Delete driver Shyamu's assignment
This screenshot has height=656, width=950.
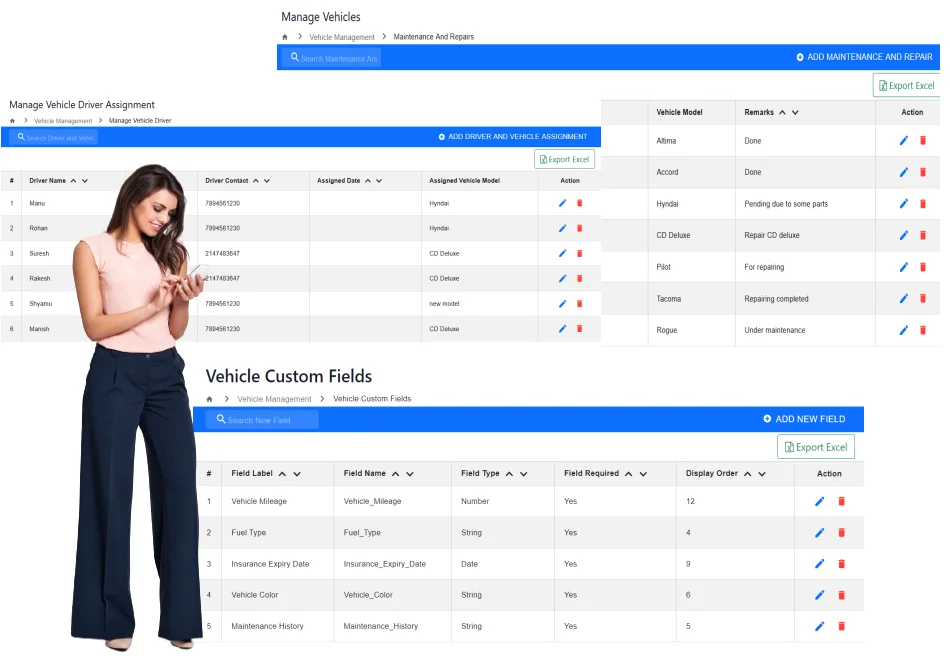click(579, 303)
